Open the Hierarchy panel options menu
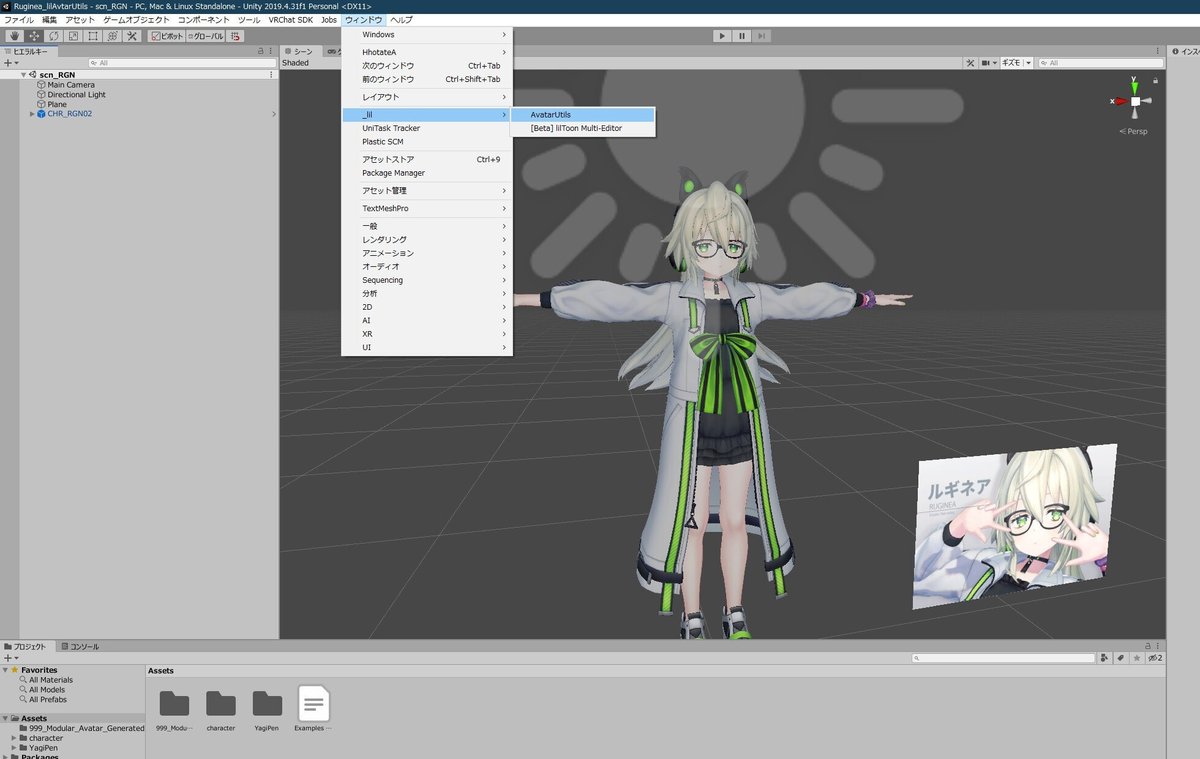The width and height of the screenshot is (1200, 759). click(272, 51)
